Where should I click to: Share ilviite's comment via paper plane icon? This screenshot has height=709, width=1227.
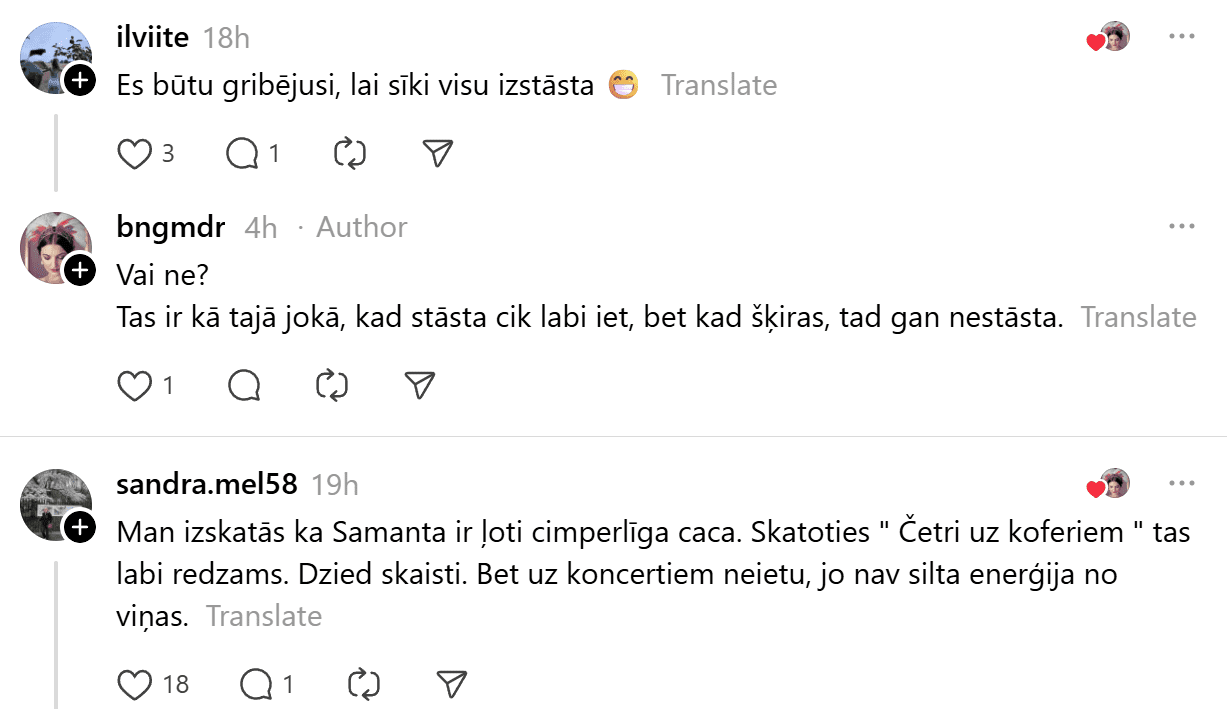pos(438,153)
